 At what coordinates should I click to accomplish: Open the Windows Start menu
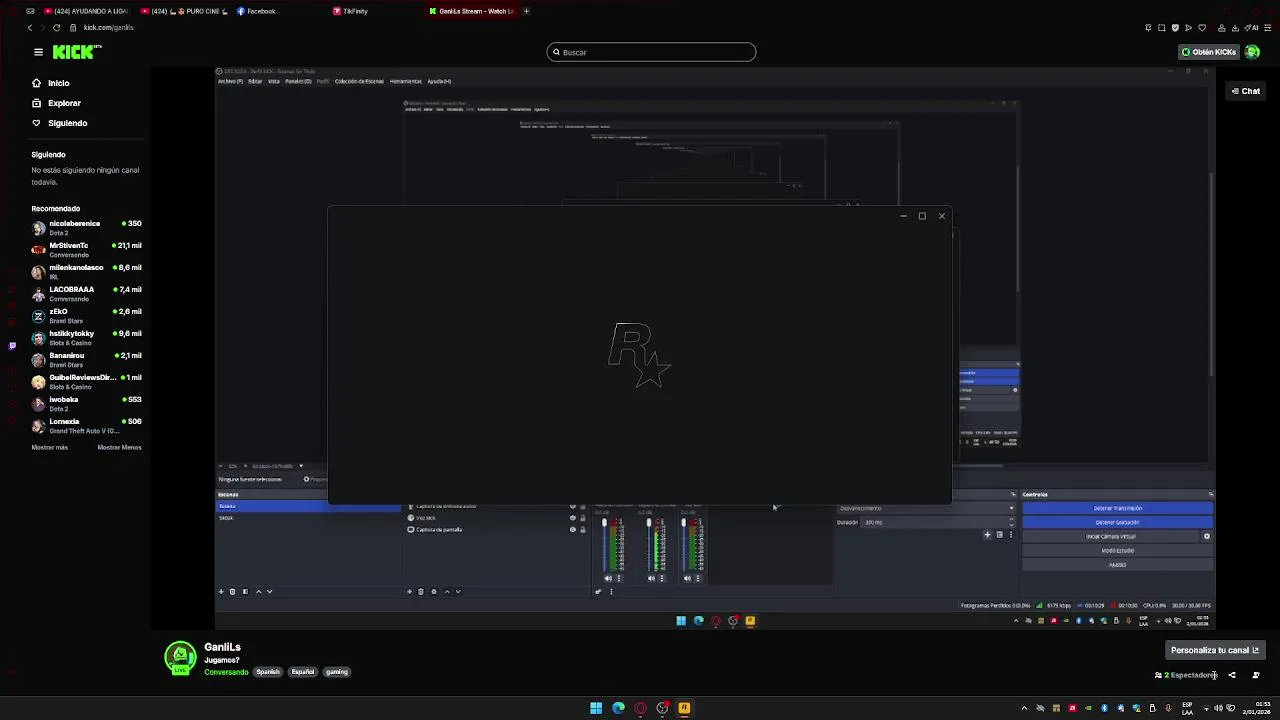(596, 708)
